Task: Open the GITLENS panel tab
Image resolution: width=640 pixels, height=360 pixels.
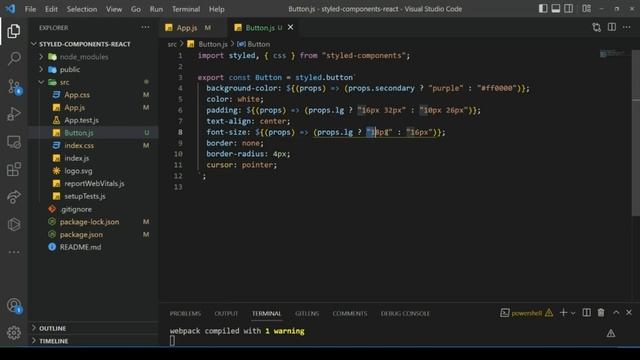Action: (x=307, y=313)
